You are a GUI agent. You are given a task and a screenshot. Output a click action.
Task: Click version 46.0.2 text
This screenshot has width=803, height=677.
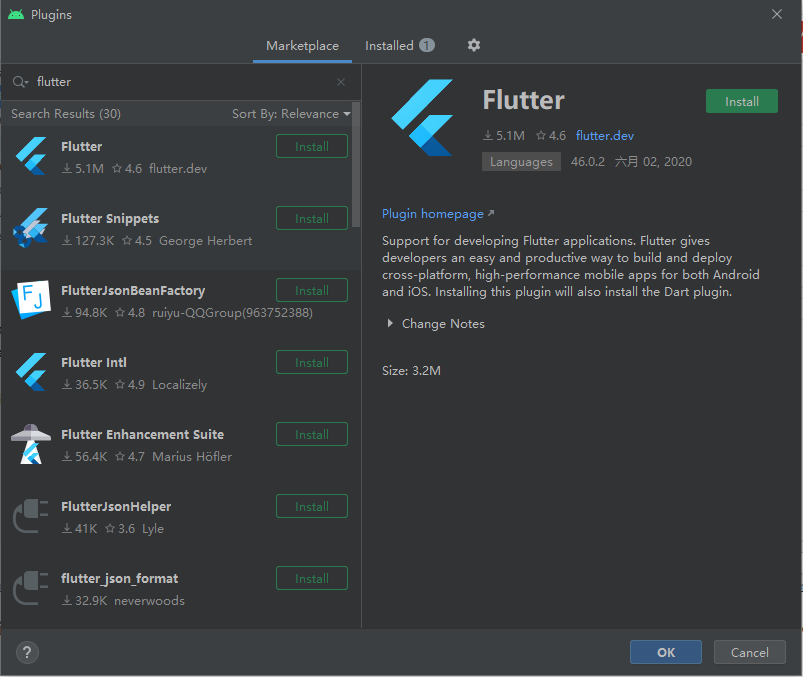click(x=588, y=162)
